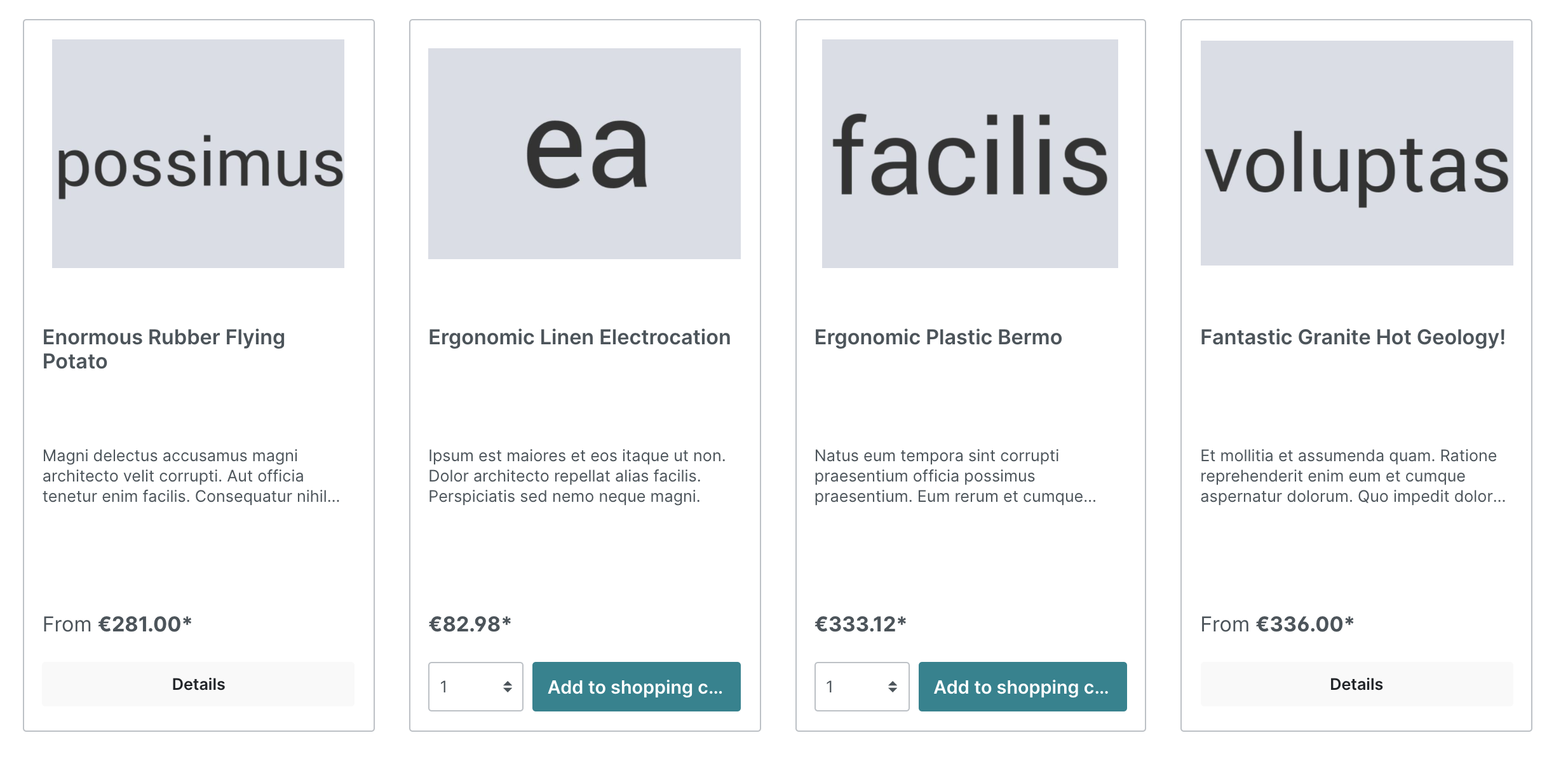Increase quantity of Ergonomic Plastic Bermo
The height and width of the screenshot is (761, 1568).
click(x=893, y=683)
